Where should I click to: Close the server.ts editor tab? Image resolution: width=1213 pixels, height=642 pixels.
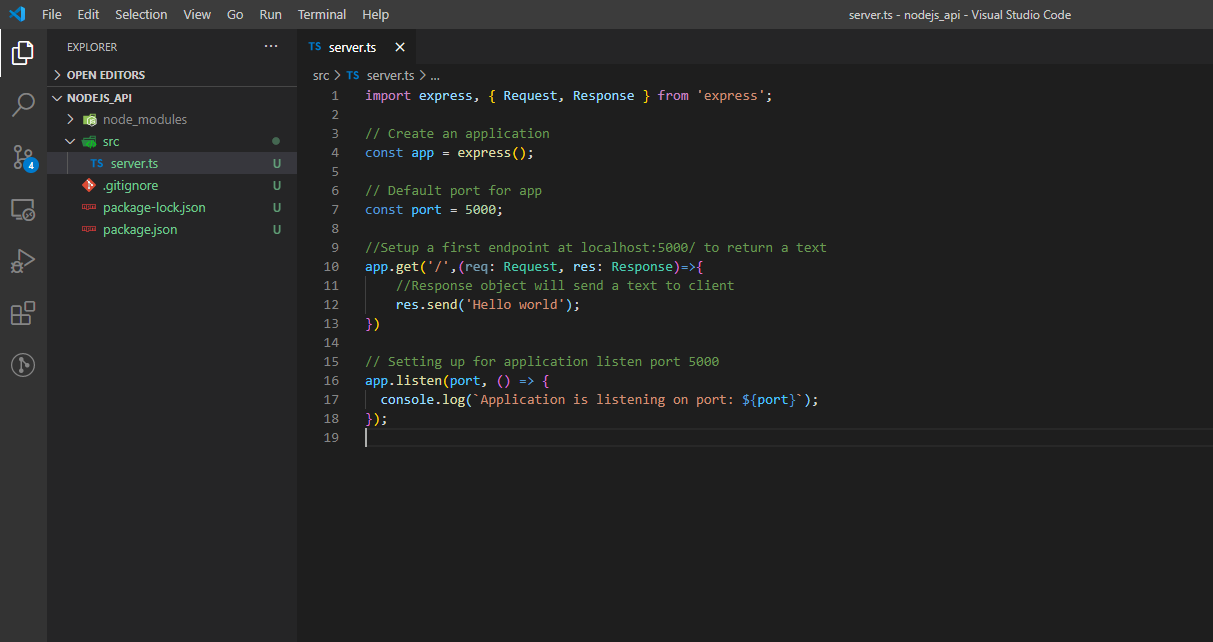coord(400,47)
